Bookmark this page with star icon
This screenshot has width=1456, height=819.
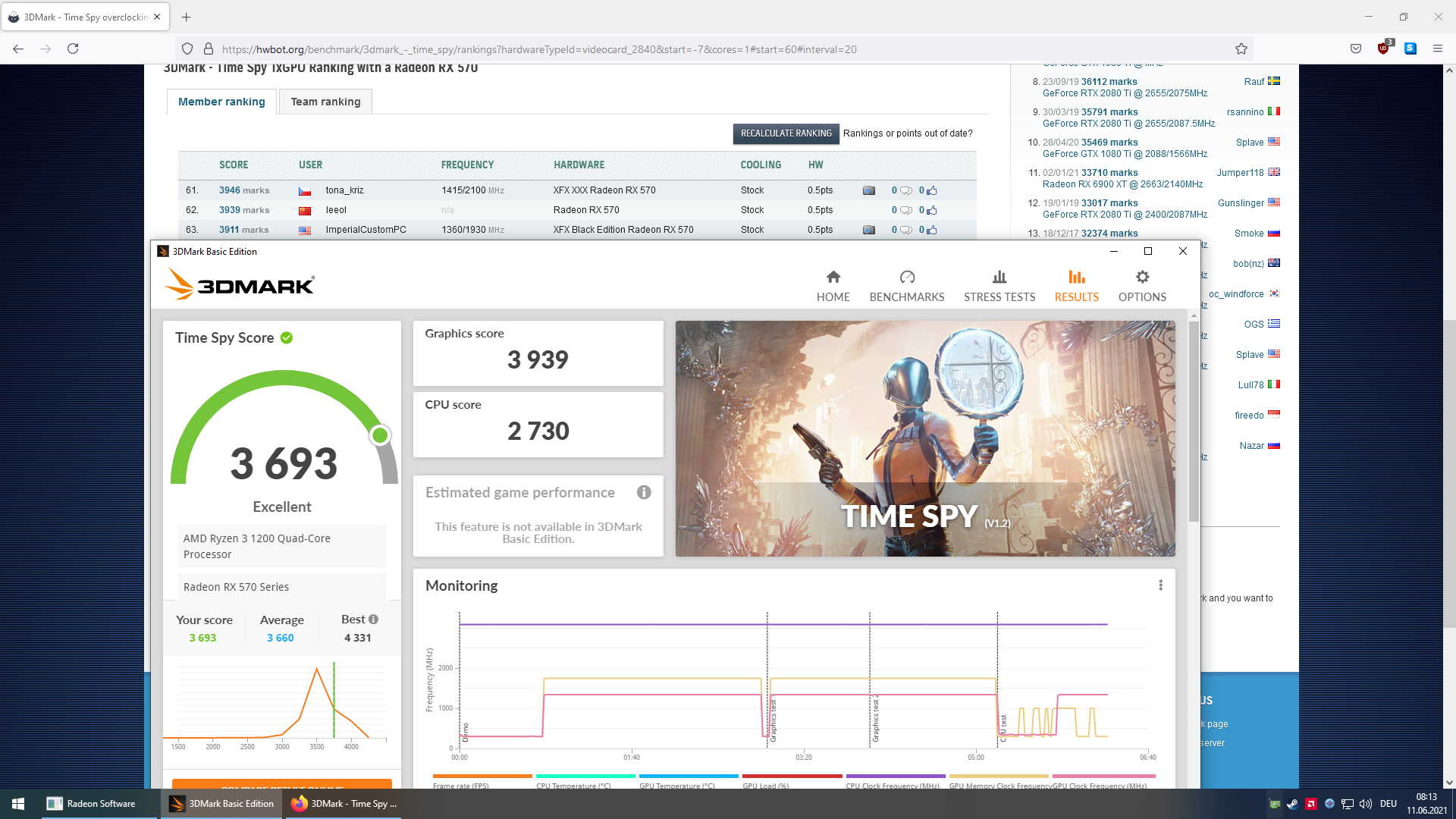pyautogui.click(x=1241, y=49)
